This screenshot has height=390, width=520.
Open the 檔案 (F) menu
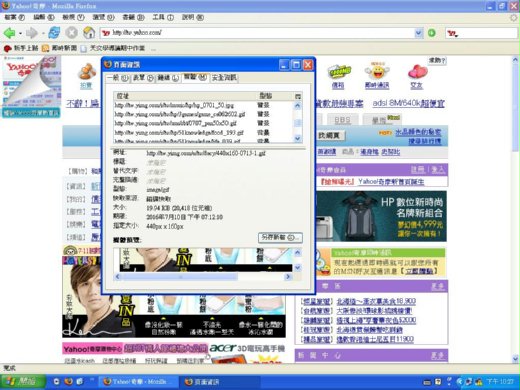15,17
